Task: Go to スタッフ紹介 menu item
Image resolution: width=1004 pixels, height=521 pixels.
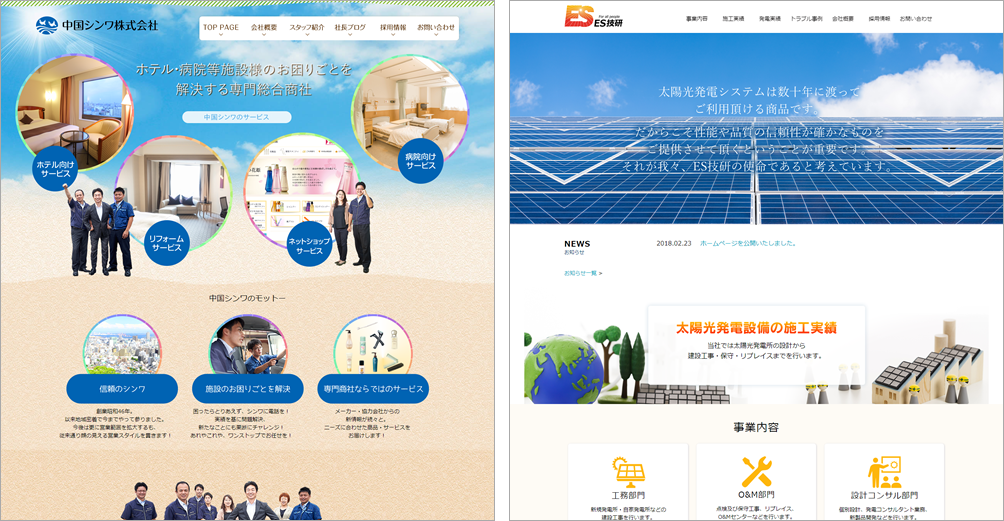Action: [307, 28]
